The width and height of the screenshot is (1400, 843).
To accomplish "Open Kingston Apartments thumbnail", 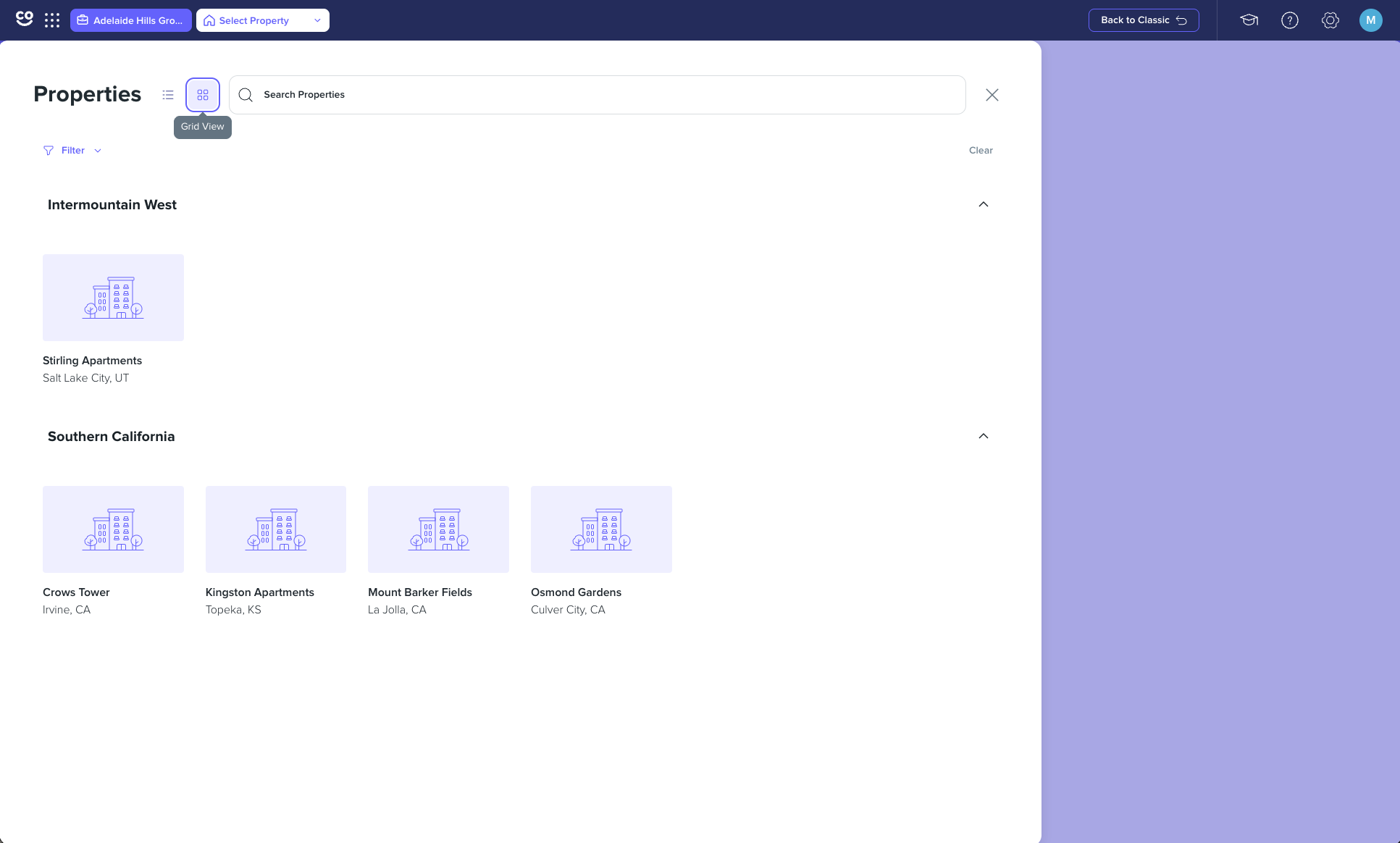I will 276,529.
